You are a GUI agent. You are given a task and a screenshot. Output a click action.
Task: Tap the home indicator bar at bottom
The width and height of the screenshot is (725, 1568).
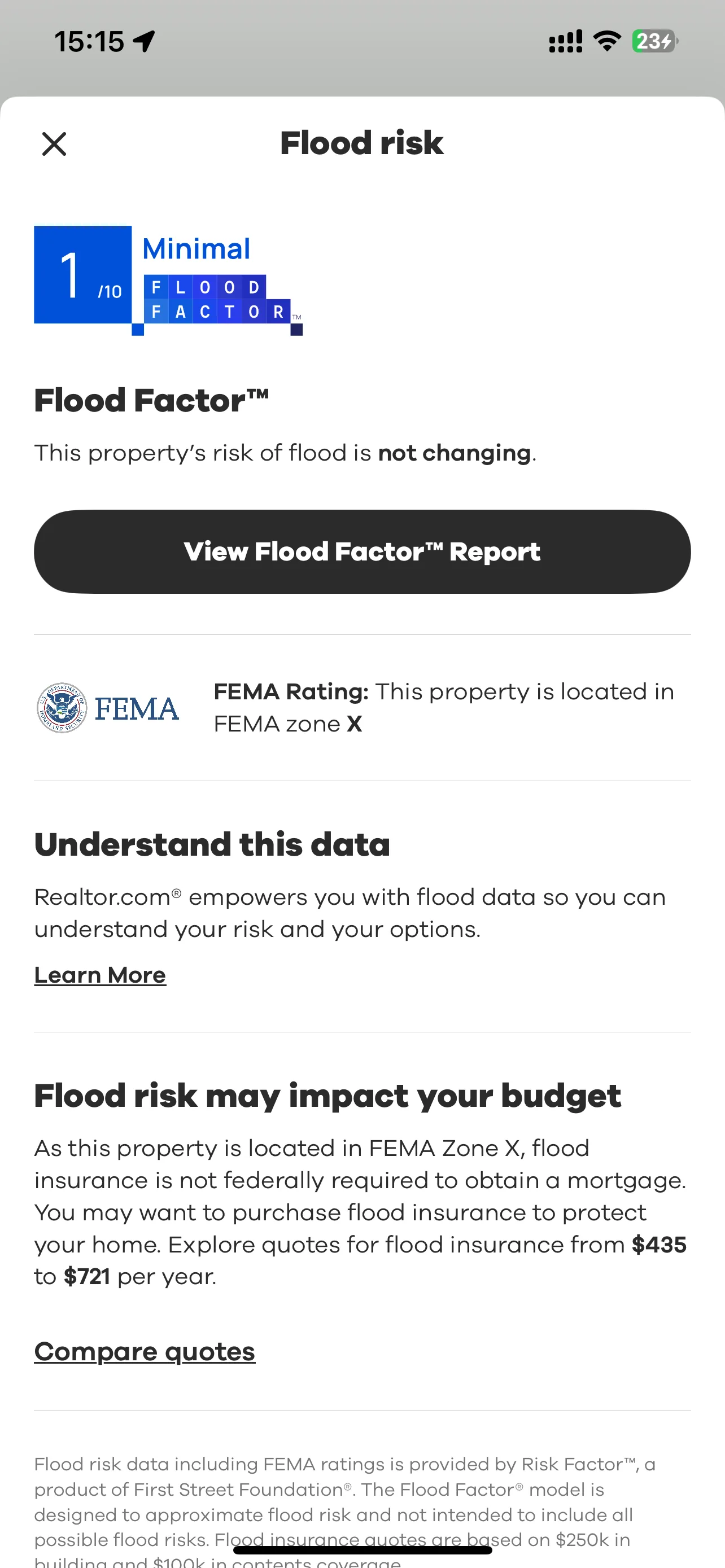(x=362, y=1551)
